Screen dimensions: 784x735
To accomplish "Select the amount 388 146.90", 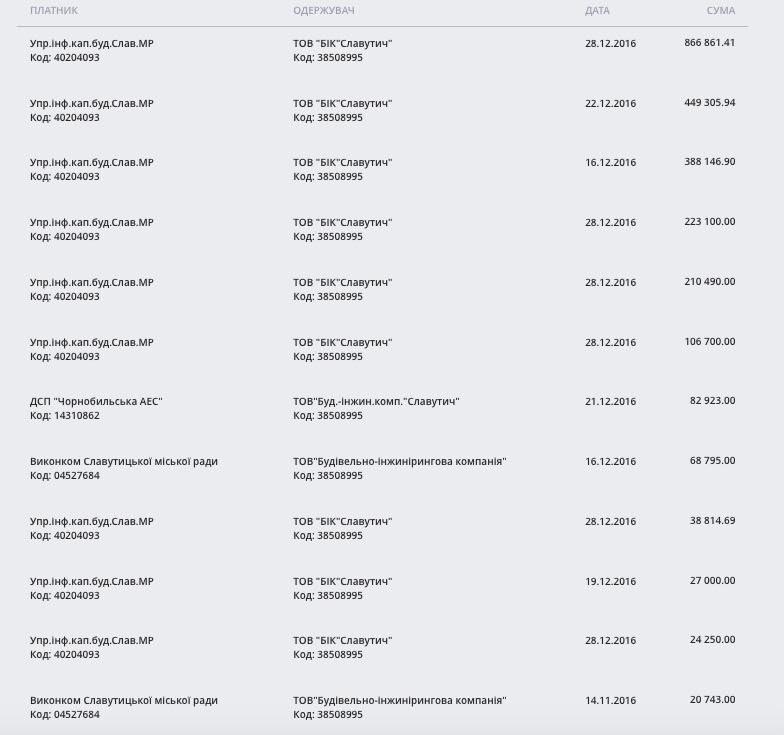I will coord(709,162).
